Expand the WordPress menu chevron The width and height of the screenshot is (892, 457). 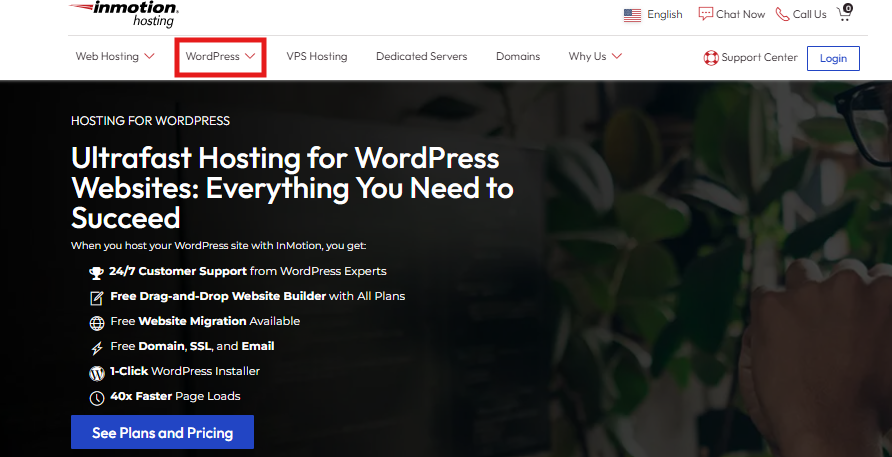[x=250, y=56]
